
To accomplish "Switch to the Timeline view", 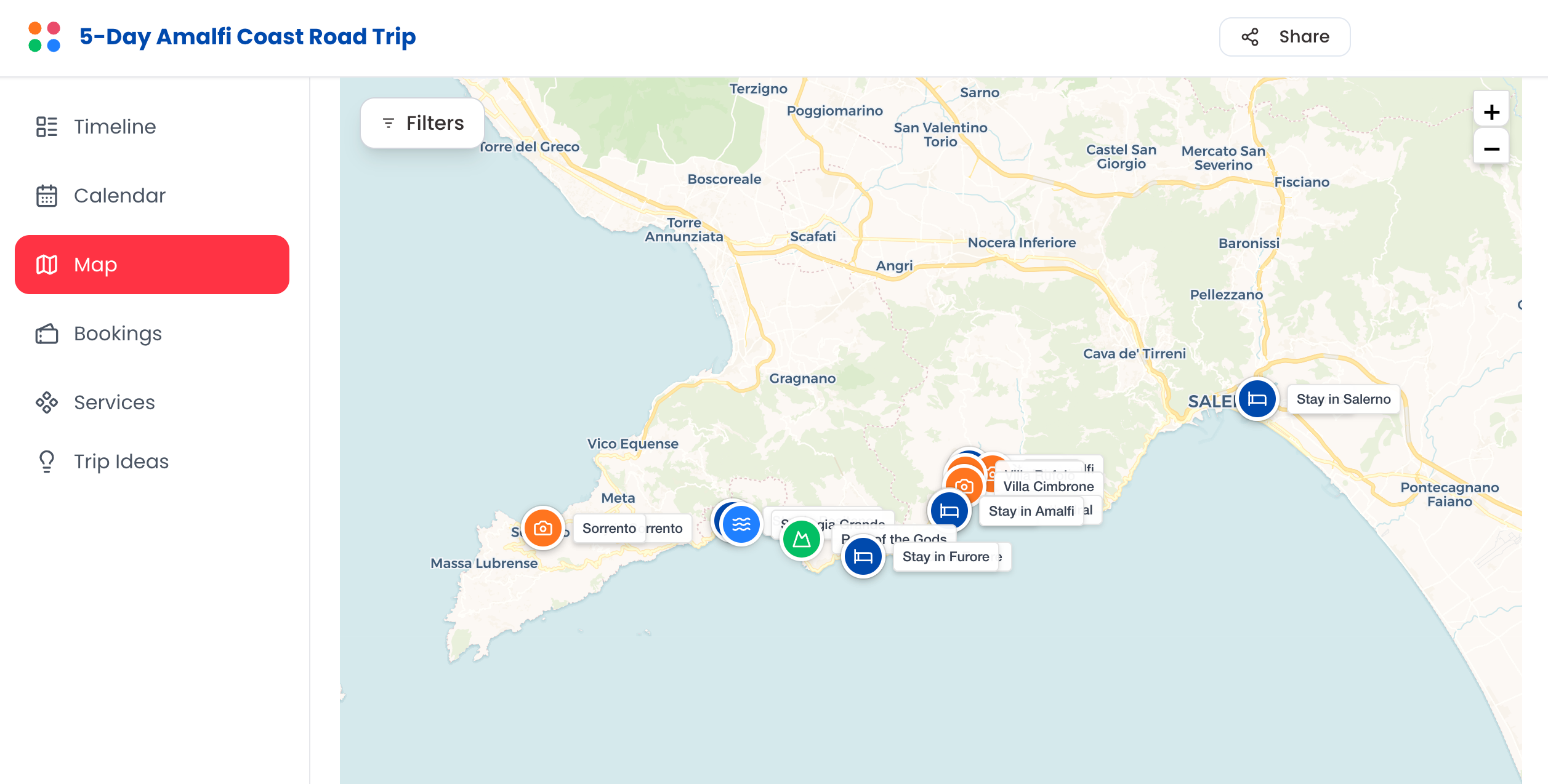I will click(152, 127).
